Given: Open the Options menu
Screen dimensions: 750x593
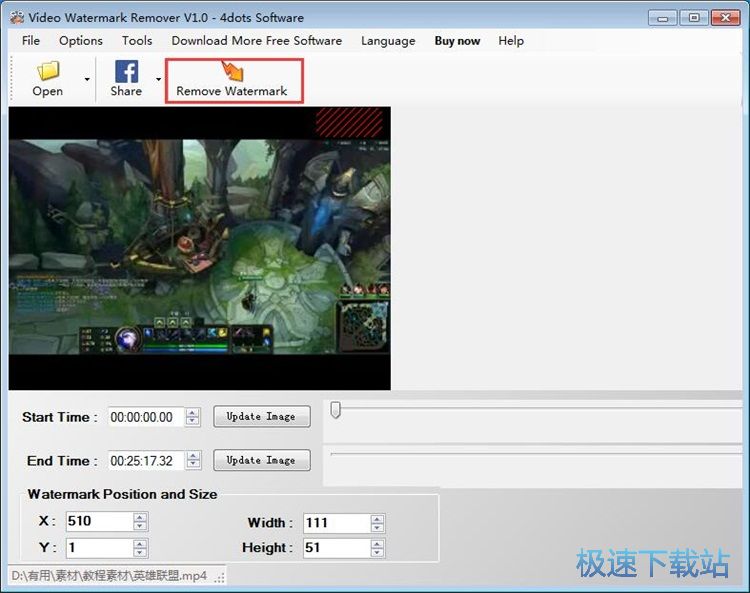Looking at the screenshot, I should tap(80, 41).
